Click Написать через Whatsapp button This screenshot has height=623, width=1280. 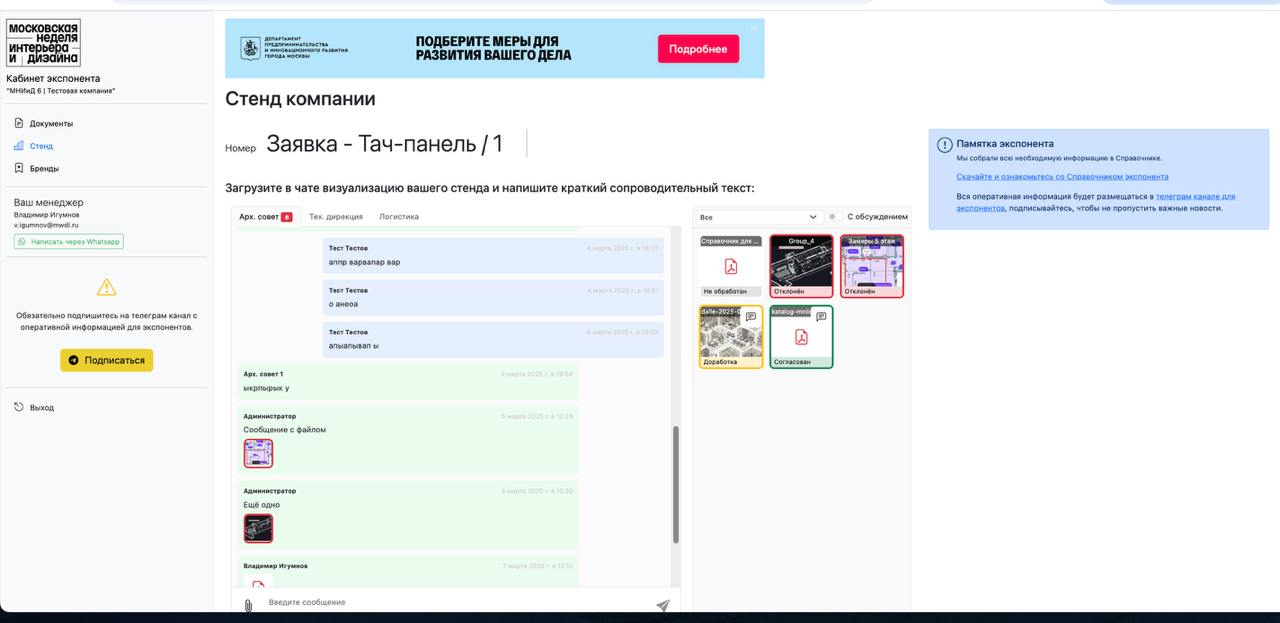[x=69, y=241]
